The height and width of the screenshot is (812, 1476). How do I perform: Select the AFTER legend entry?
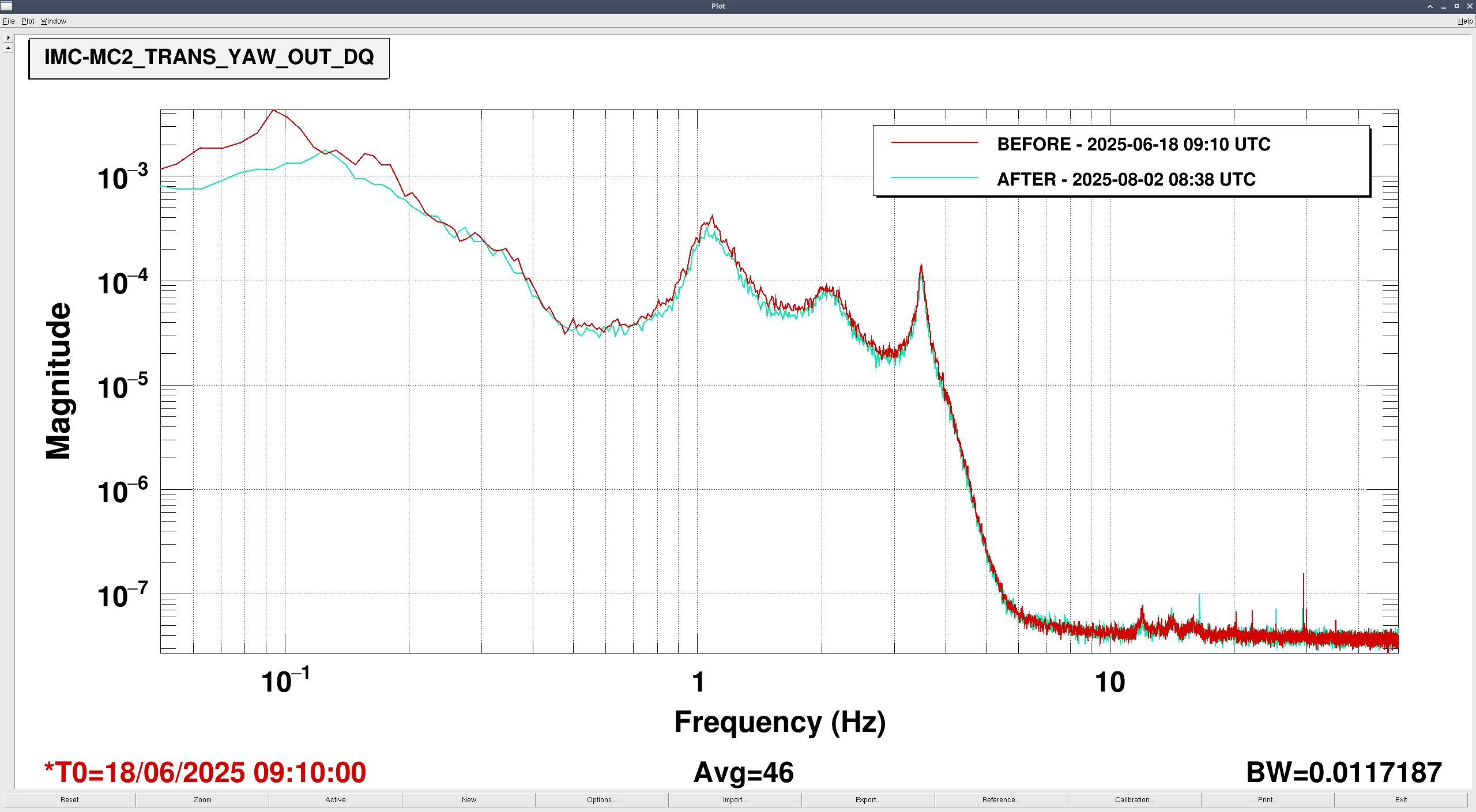(1126, 179)
